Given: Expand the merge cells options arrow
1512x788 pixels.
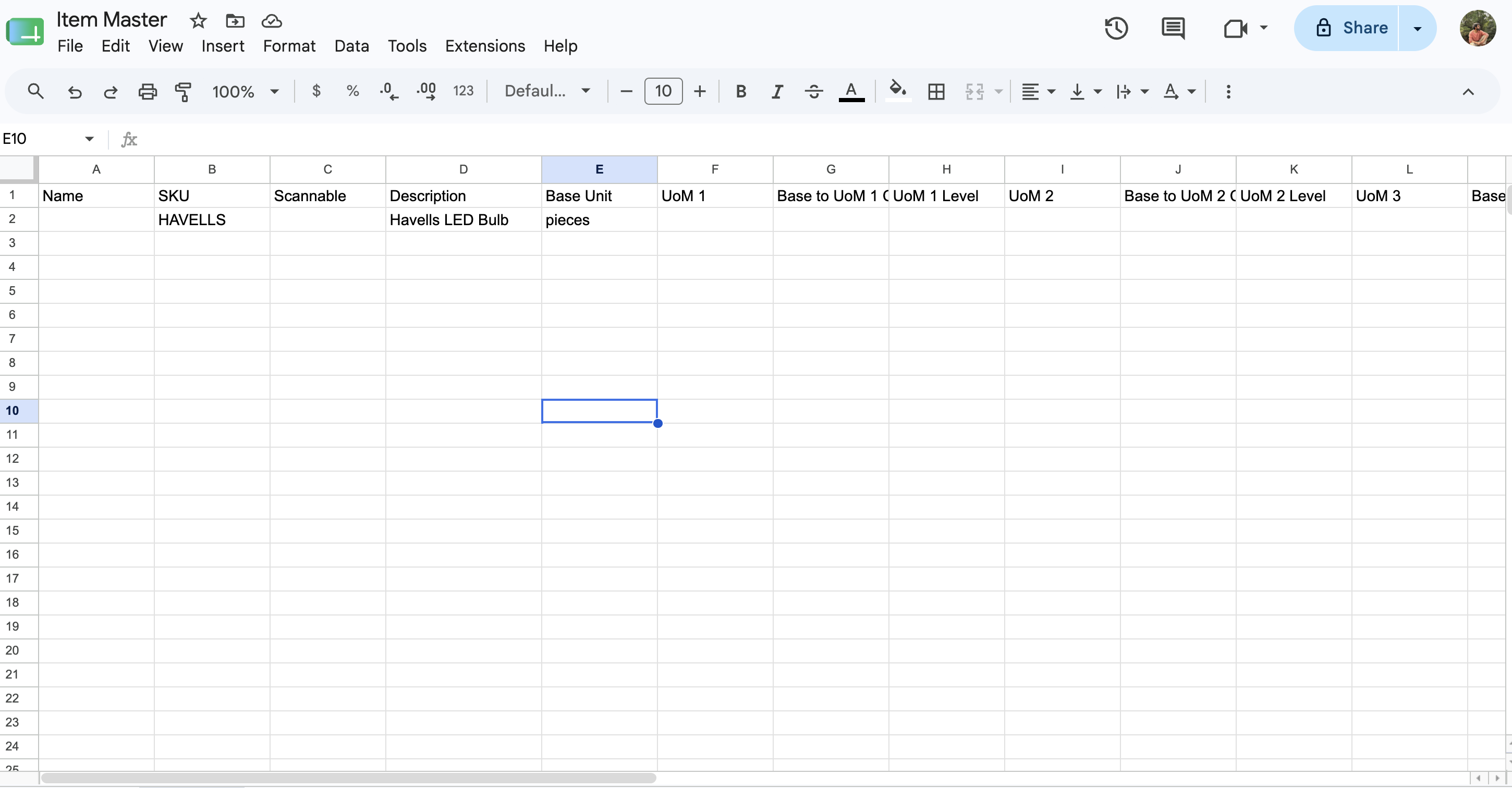Looking at the screenshot, I should point(998,92).
